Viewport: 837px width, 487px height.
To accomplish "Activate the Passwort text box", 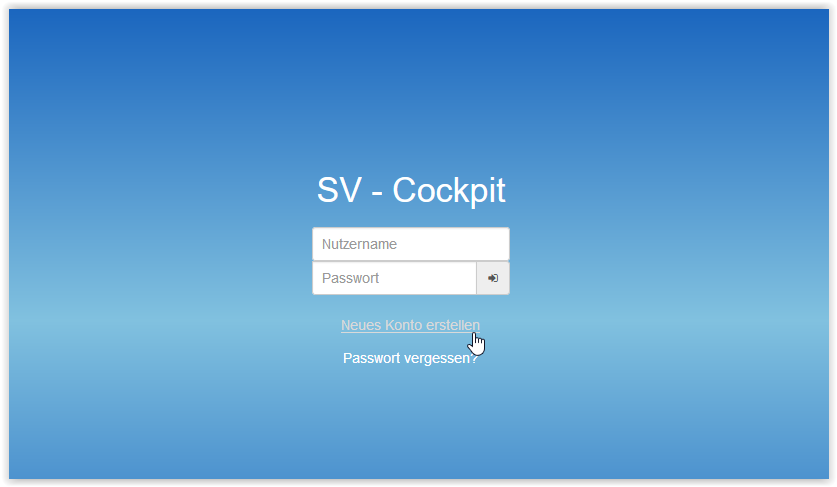I will coord(394,278).
